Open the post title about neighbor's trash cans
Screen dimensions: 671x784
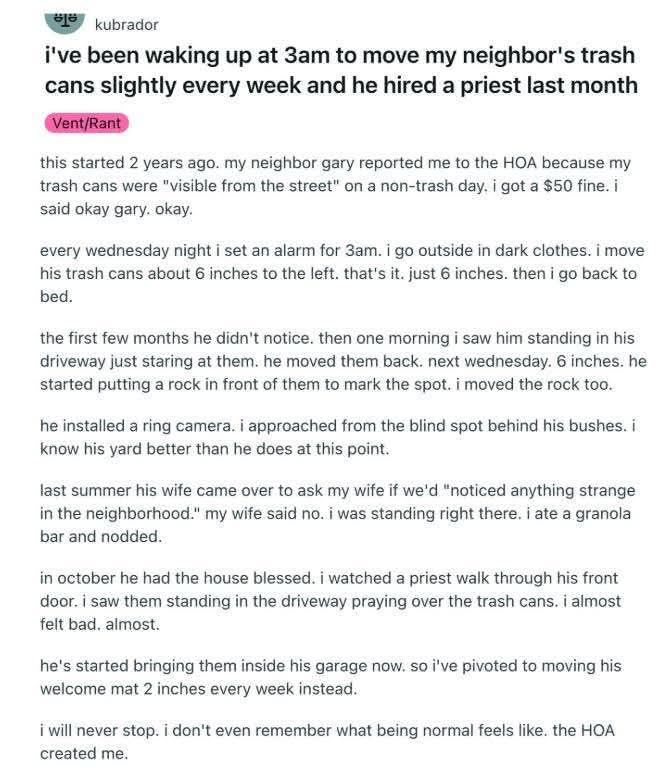pyautogui.click(x=341, y=69)
